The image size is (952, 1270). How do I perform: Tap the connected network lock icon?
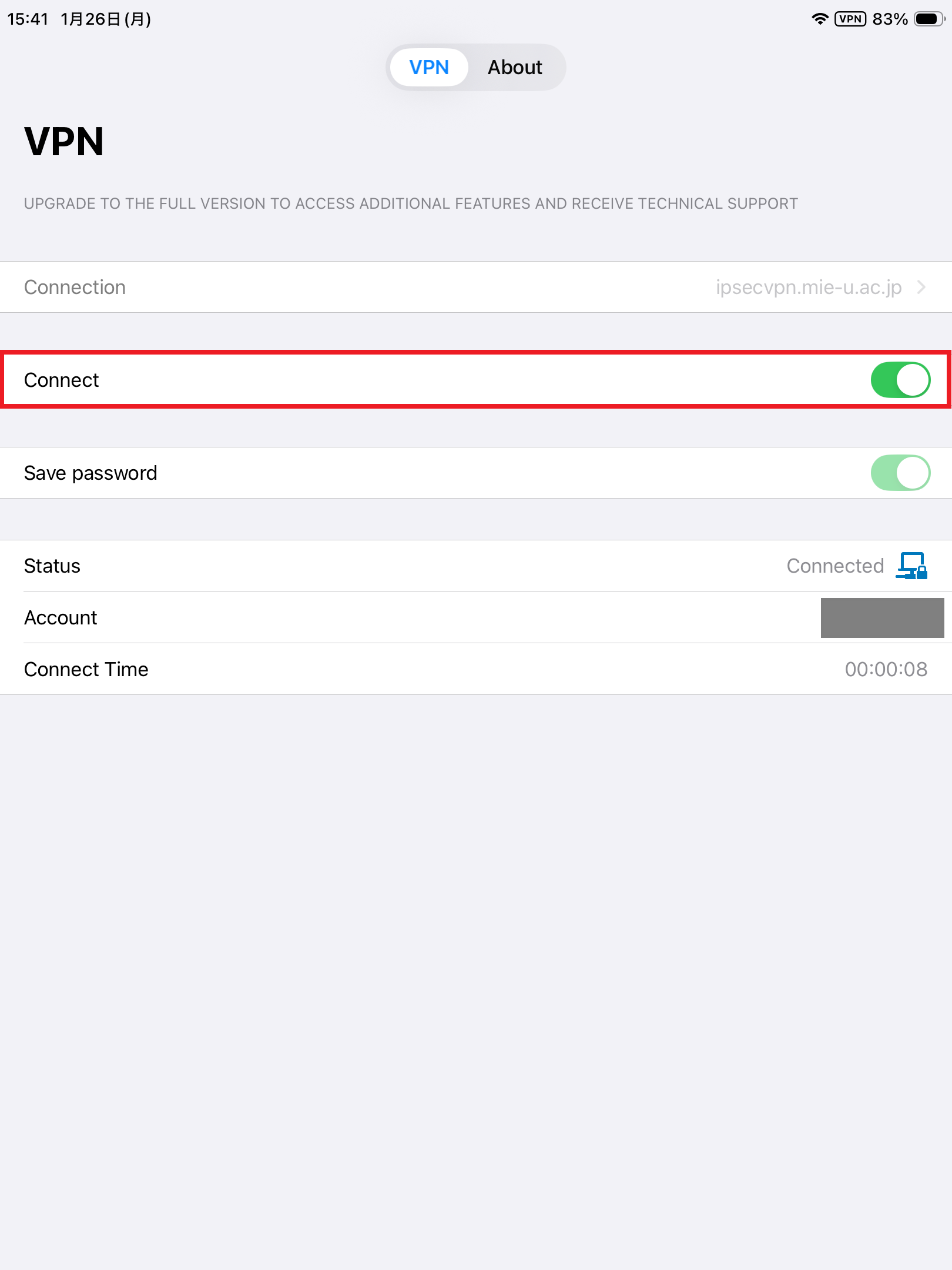(911, 566)
